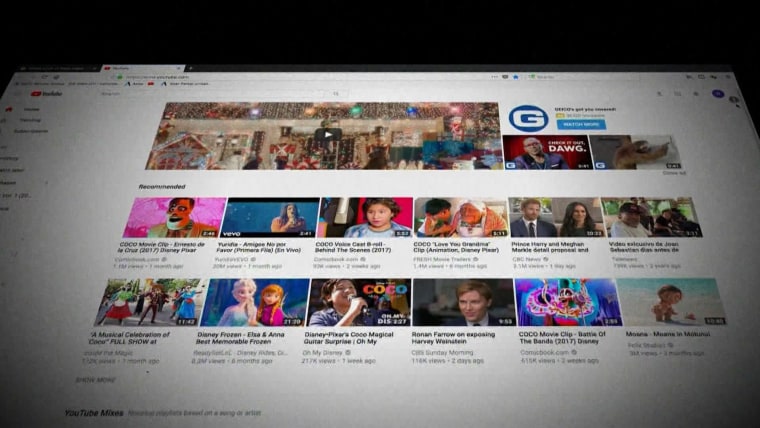Click the browser address bar URL
Image resolution: width=760 pixels, height=428 pixels.
coord(158,77)
